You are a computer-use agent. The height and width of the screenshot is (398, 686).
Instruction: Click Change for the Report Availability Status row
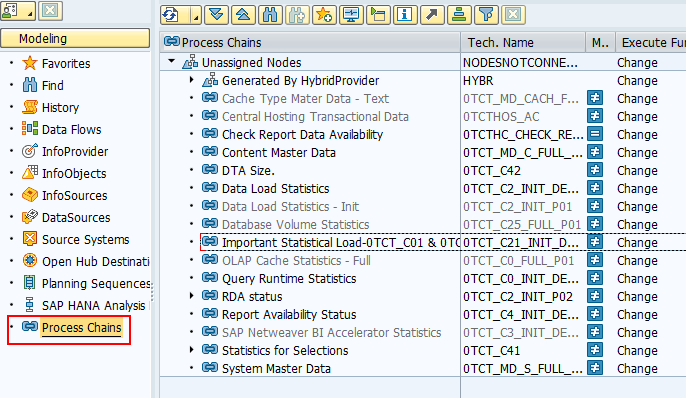637,314
